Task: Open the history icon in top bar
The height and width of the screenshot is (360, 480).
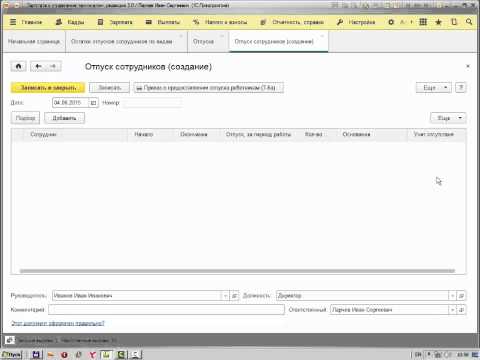Action: pos(454,22)
